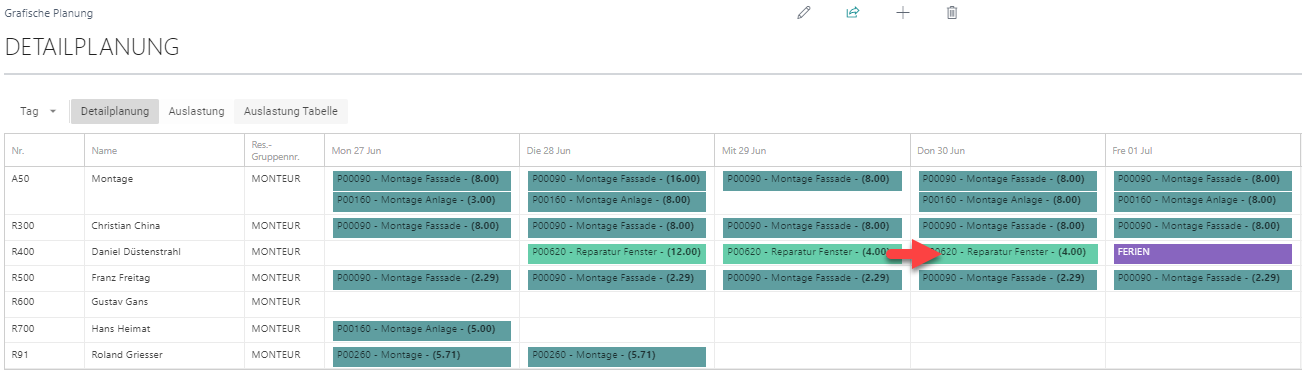Viewport: 1302px width, 376px height.
Task: Click the Name column header
Action: pyautogui.click(x=104, y=151)
